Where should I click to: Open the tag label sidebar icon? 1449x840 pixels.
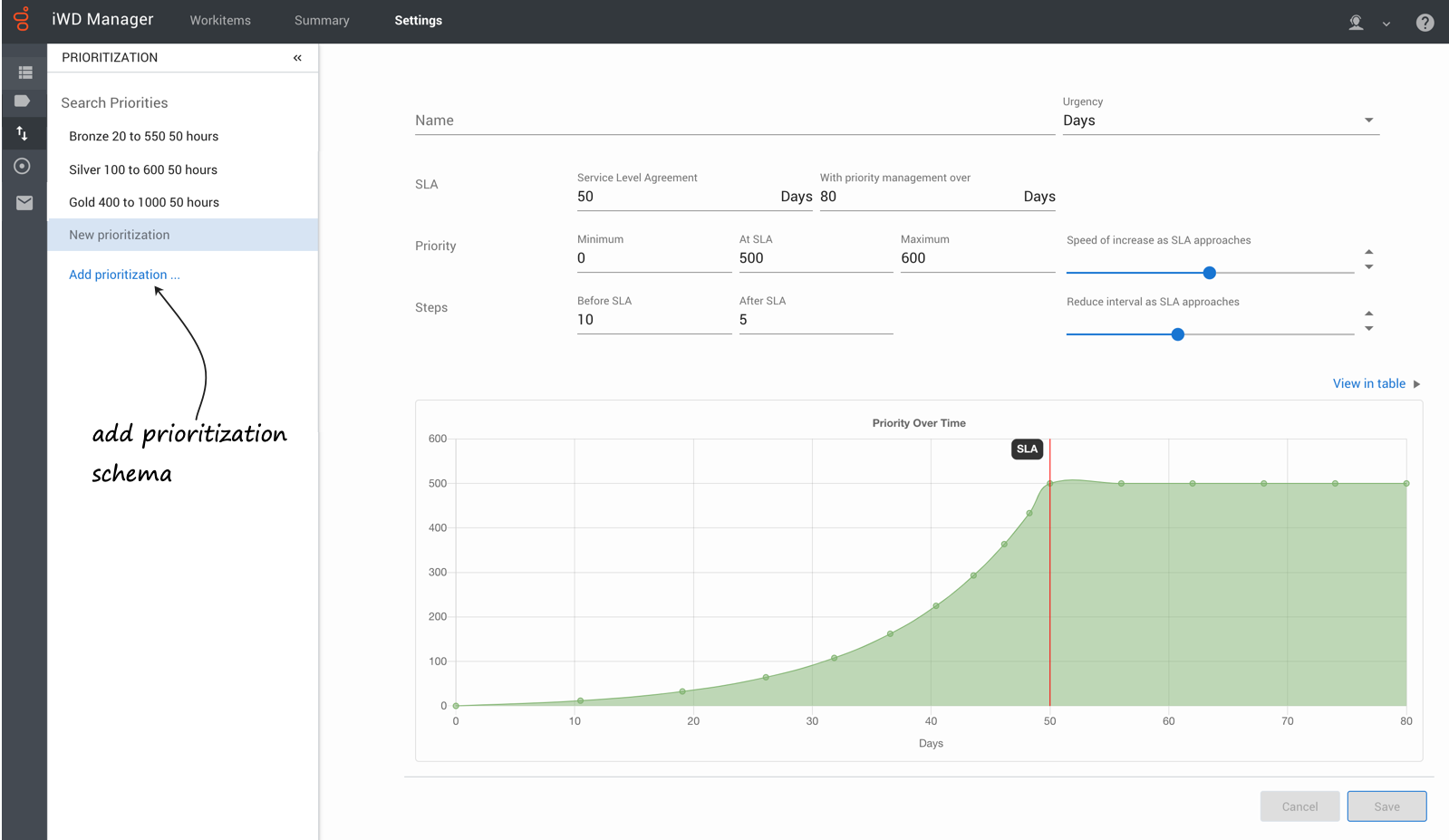23,101
